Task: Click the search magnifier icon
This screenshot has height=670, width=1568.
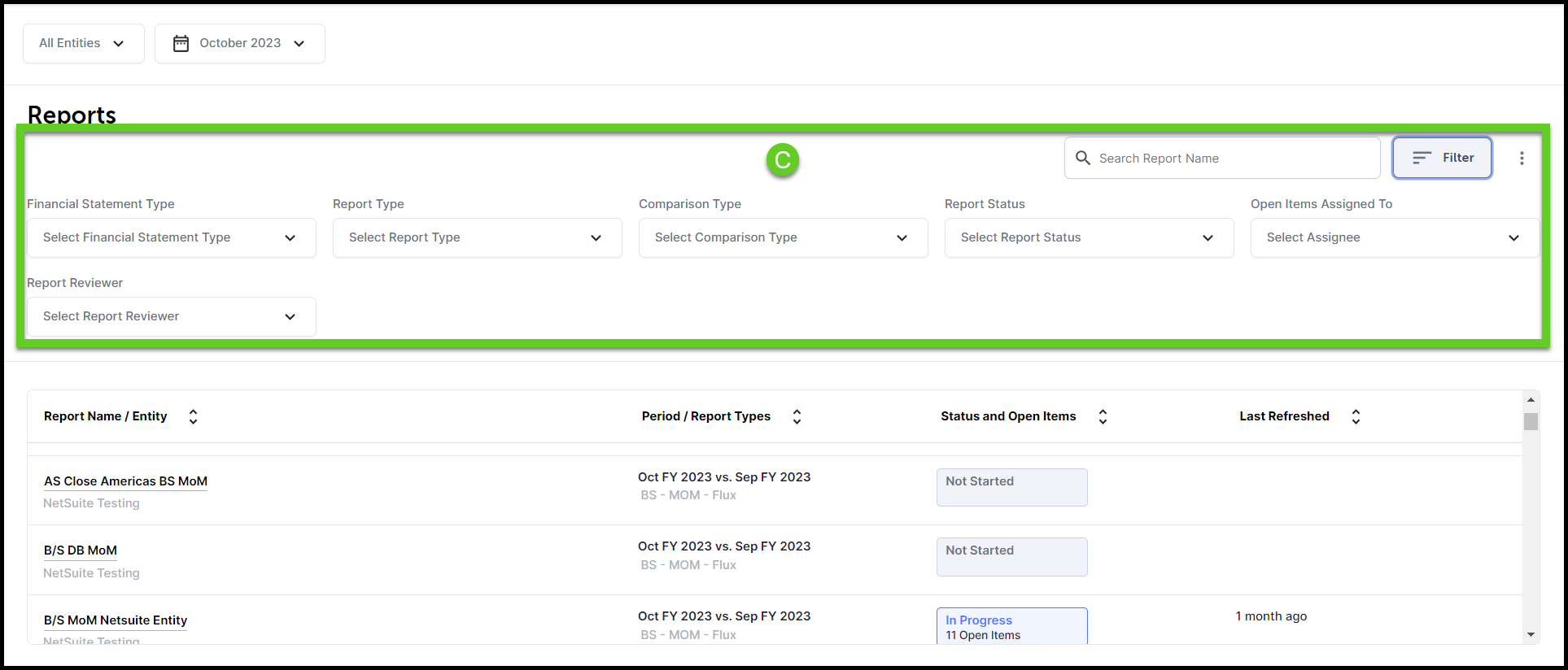Action: pyautogui.click(x=1082, y=158)
